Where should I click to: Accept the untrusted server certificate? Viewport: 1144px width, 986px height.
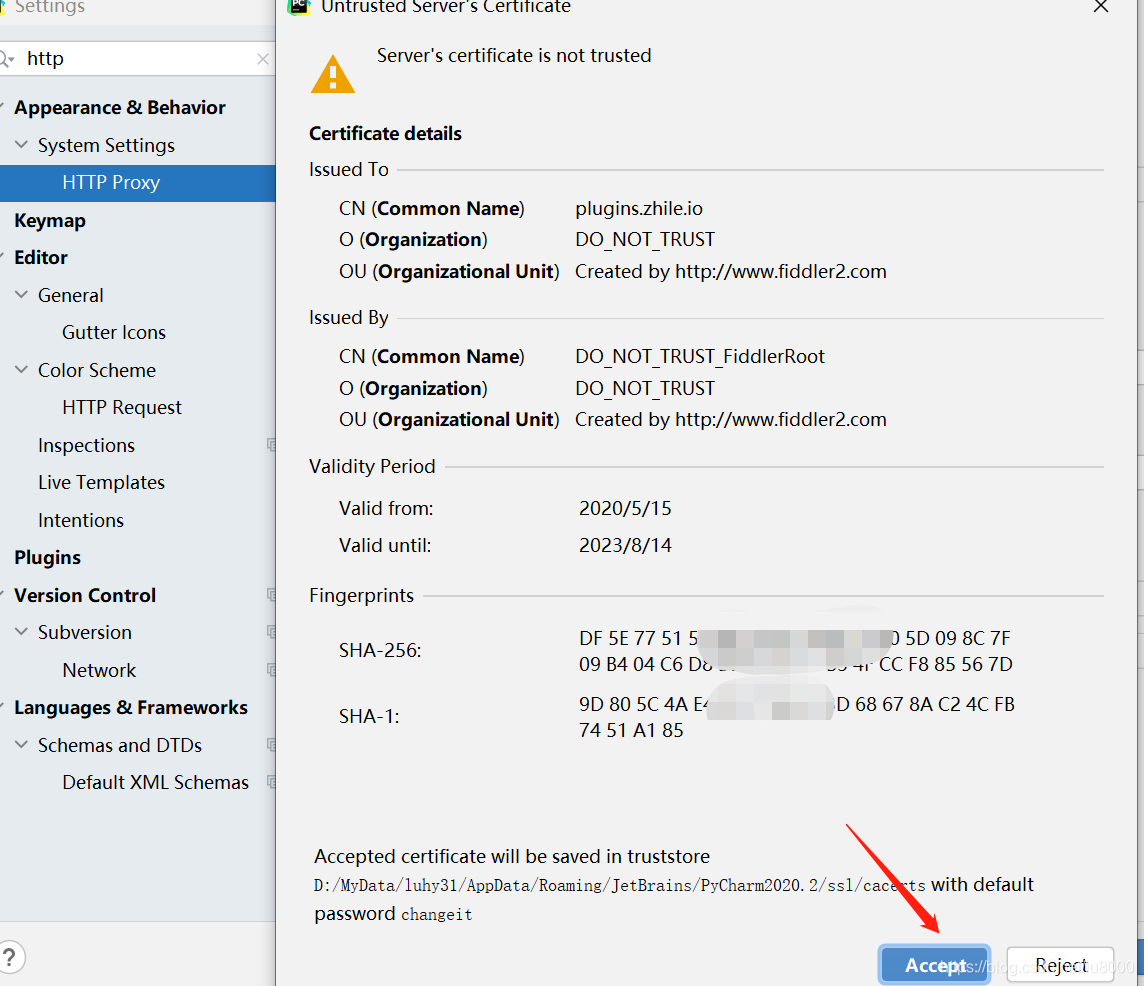coord(935,965)
